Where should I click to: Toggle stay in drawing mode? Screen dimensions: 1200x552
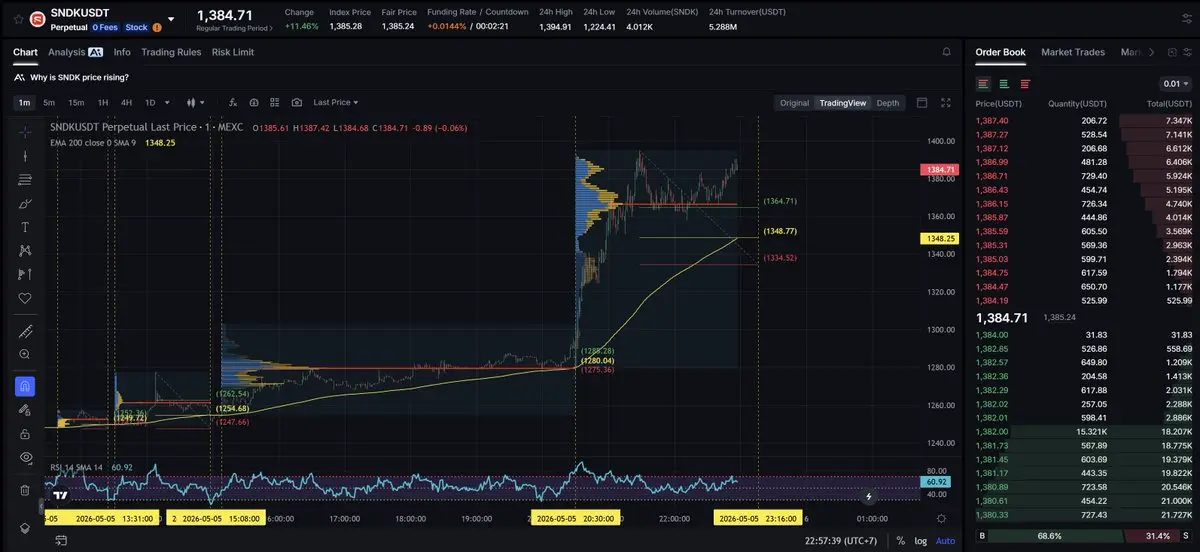pos(25,410)
